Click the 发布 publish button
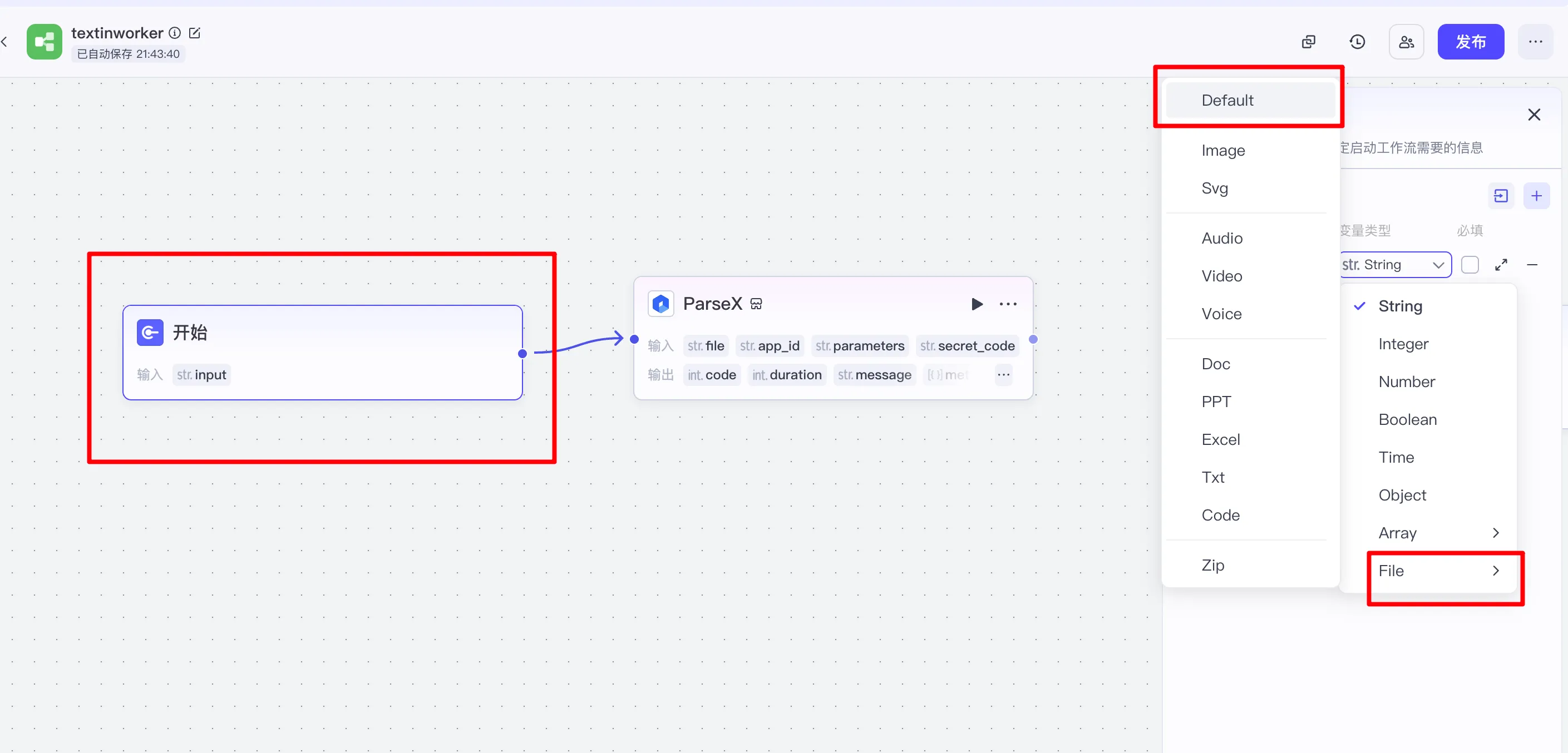Screen dimensions: 1568x753 1470,42
